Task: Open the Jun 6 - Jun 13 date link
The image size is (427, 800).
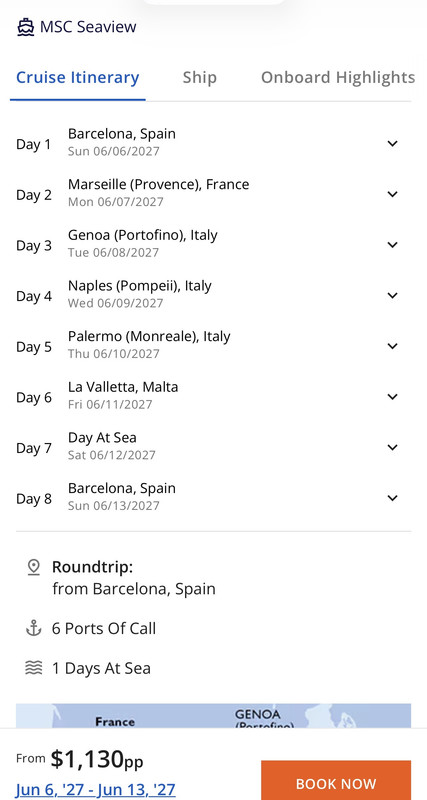Action: point(95,790)
